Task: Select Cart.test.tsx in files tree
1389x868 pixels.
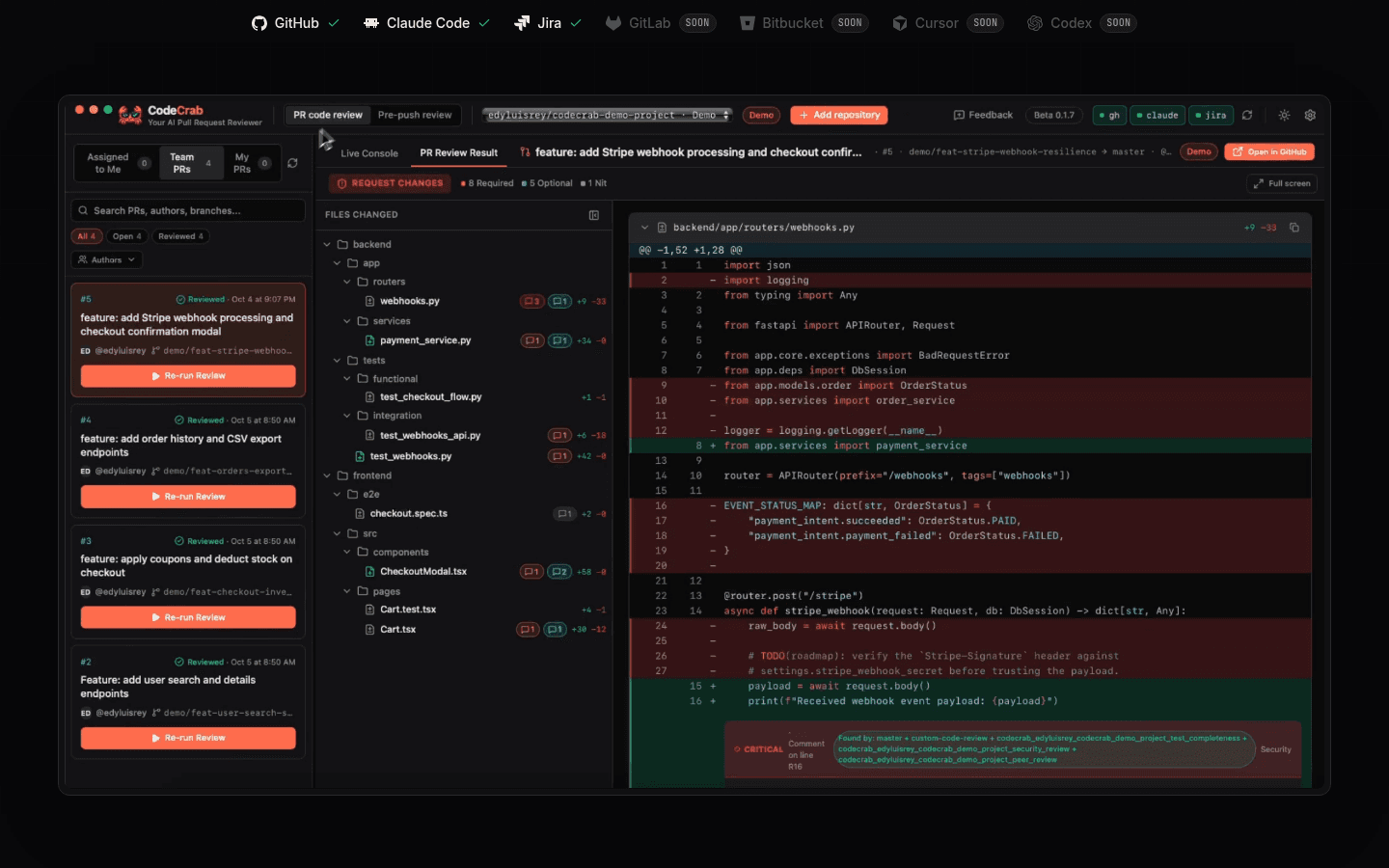Action: (407, 610)
